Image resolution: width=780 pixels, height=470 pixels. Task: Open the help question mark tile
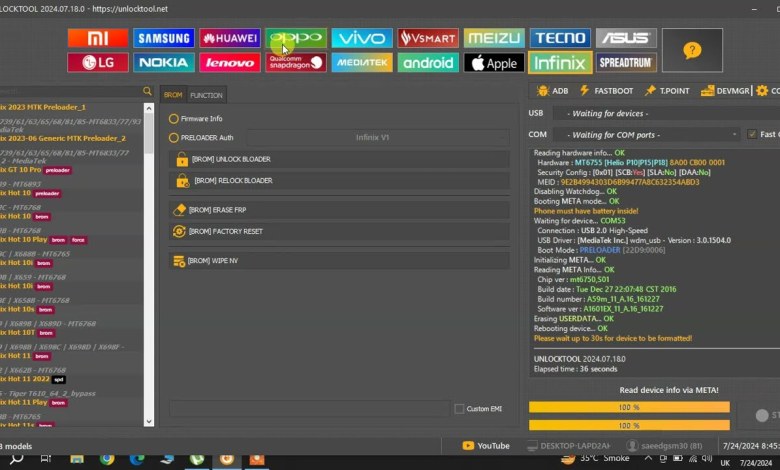coord(692,50)
